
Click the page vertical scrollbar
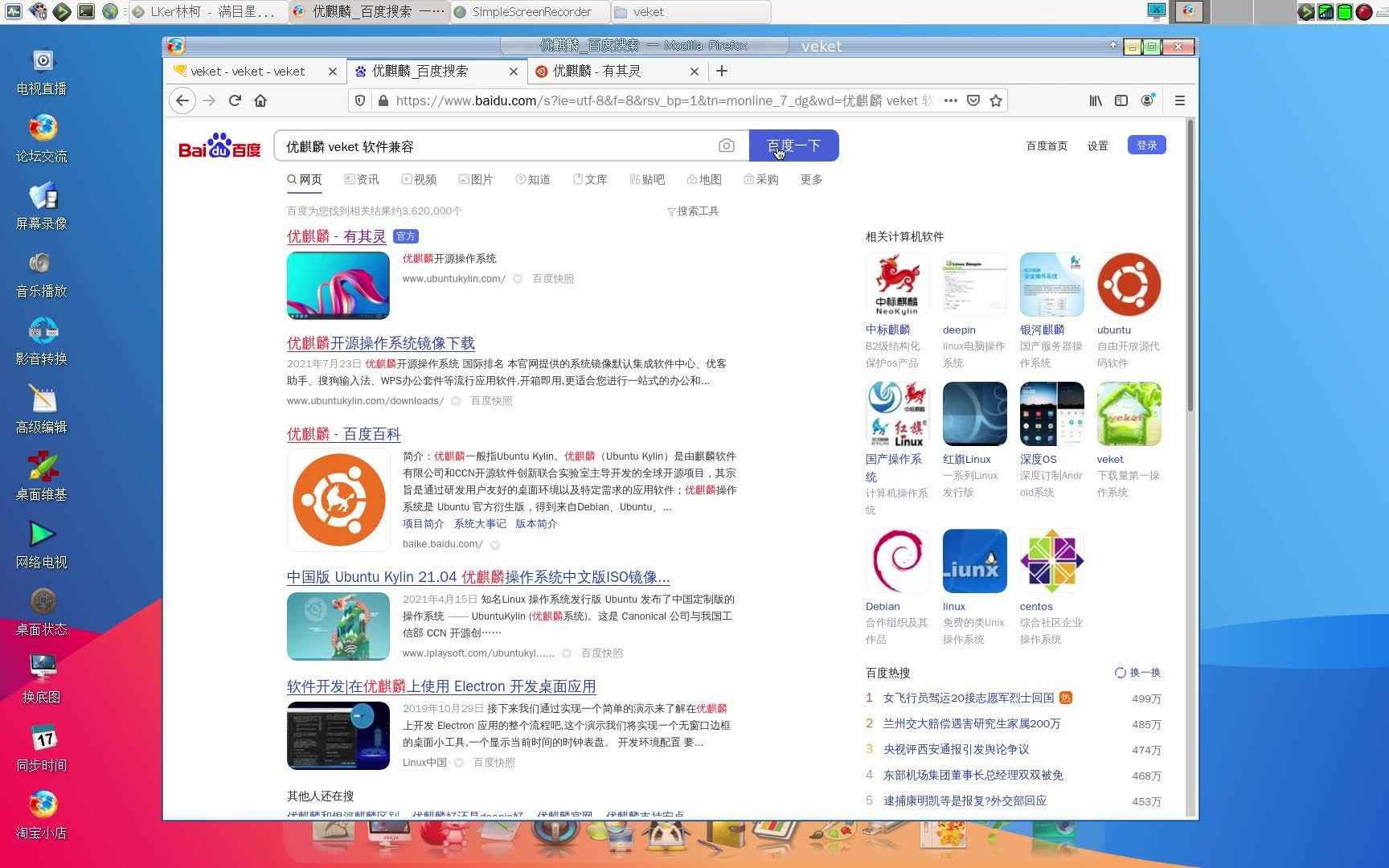pyautogui.click(x=1190, y=265)
